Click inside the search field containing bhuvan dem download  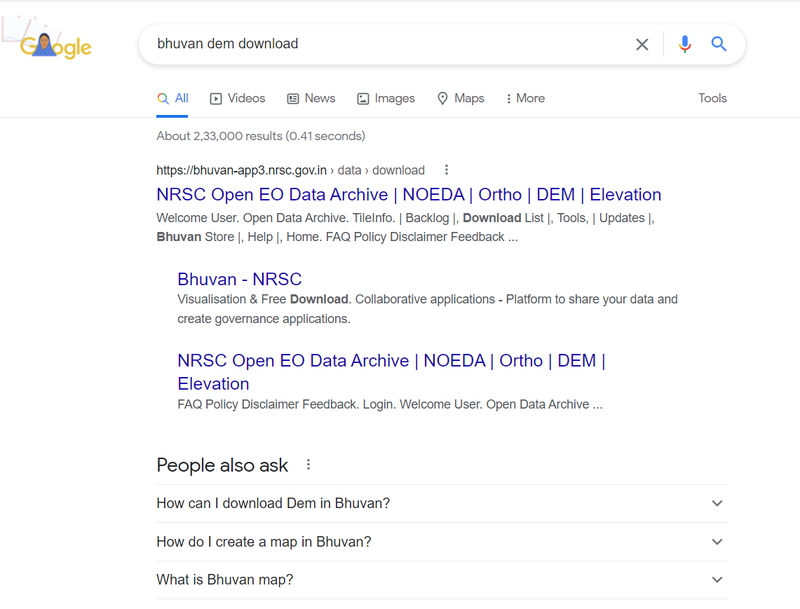(388, 44)
